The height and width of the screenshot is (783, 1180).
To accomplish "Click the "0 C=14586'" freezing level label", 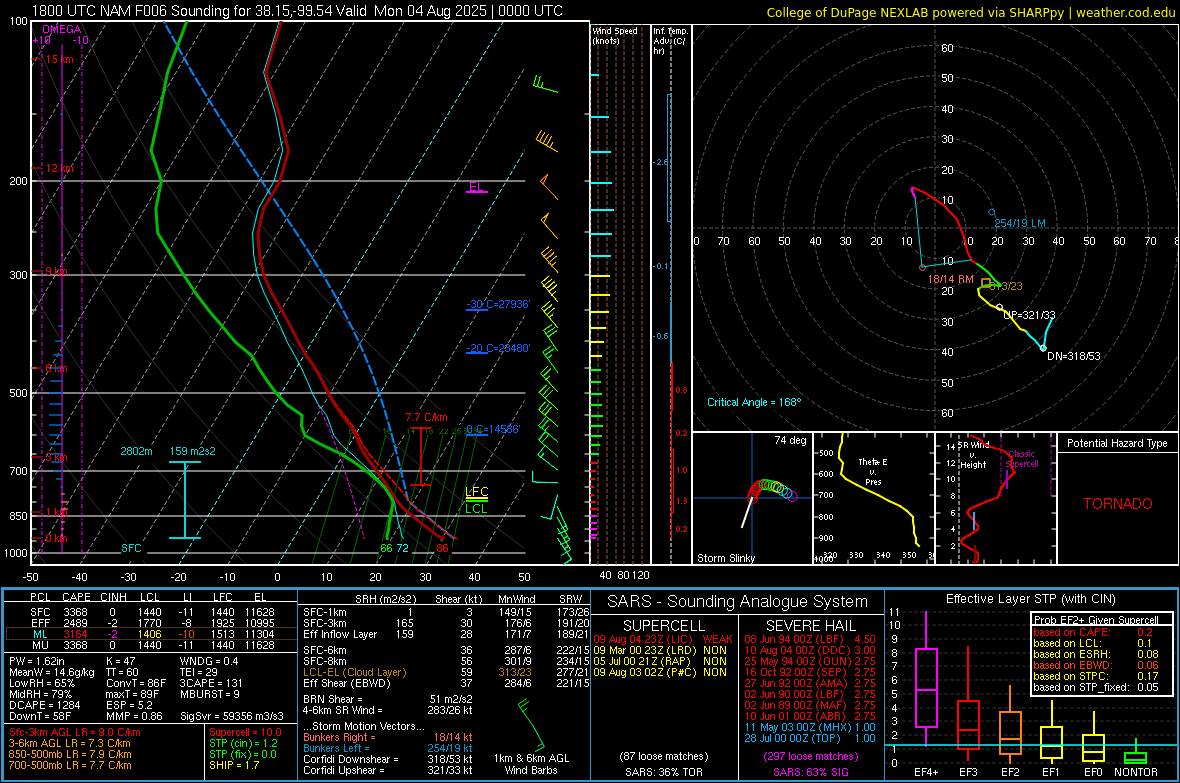I will (493, 429).
